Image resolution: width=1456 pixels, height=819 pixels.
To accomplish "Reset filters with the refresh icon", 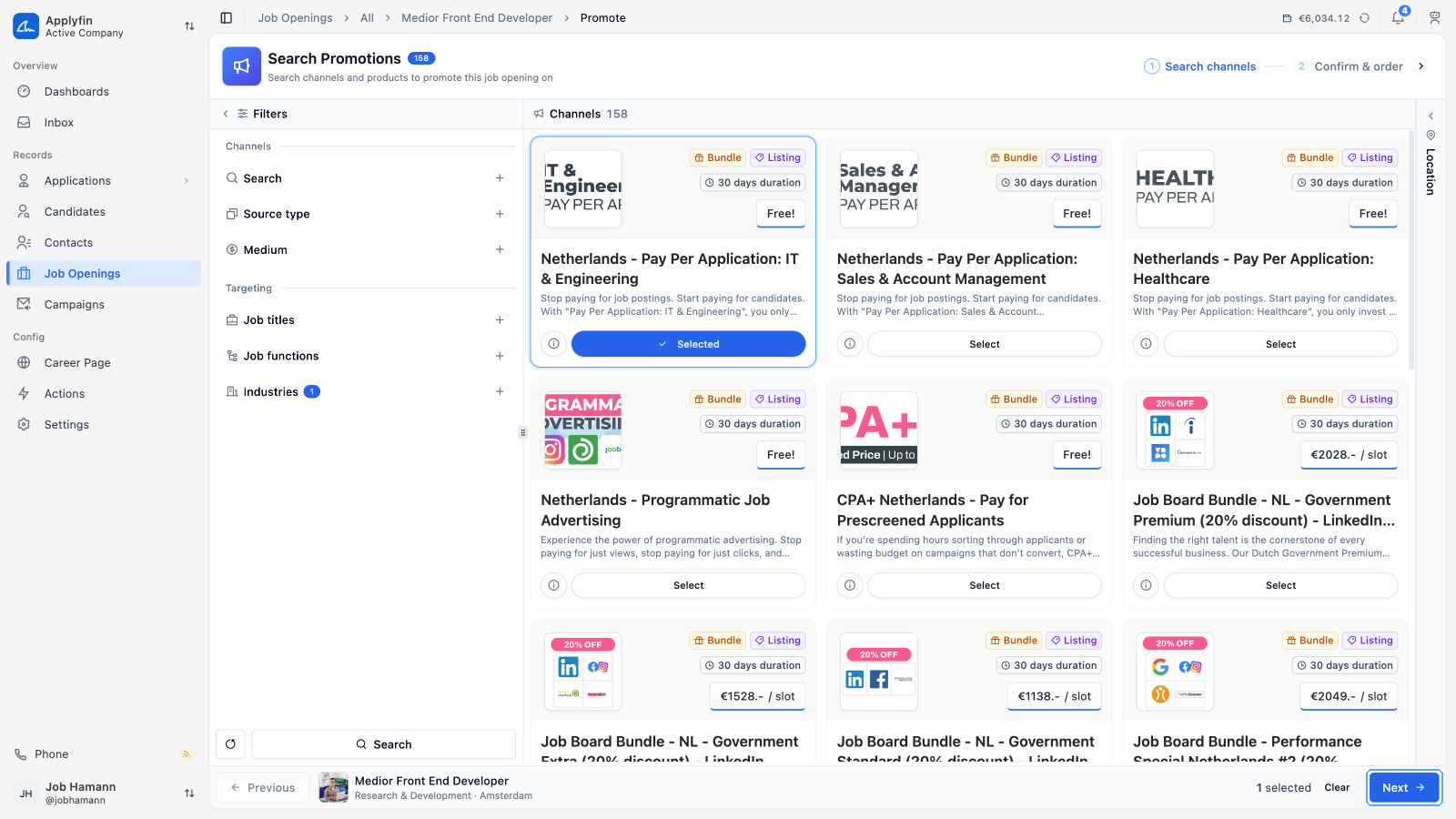I will [230, 744].
